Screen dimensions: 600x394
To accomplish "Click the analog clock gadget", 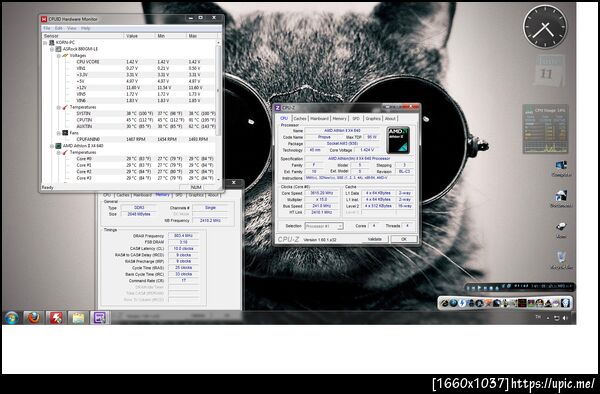I will click(545, 27).
